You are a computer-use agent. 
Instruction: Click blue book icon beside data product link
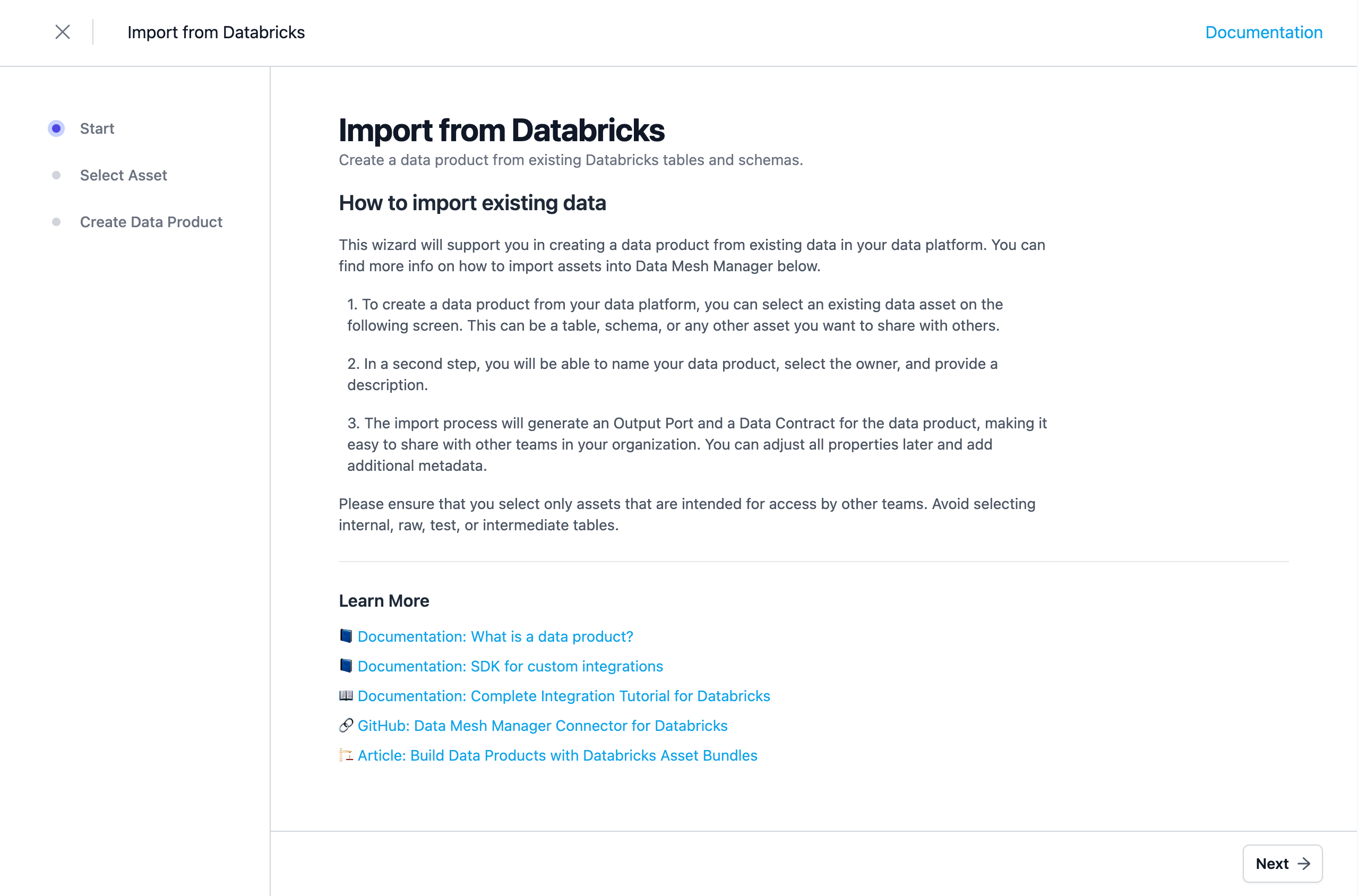point(346,636)
